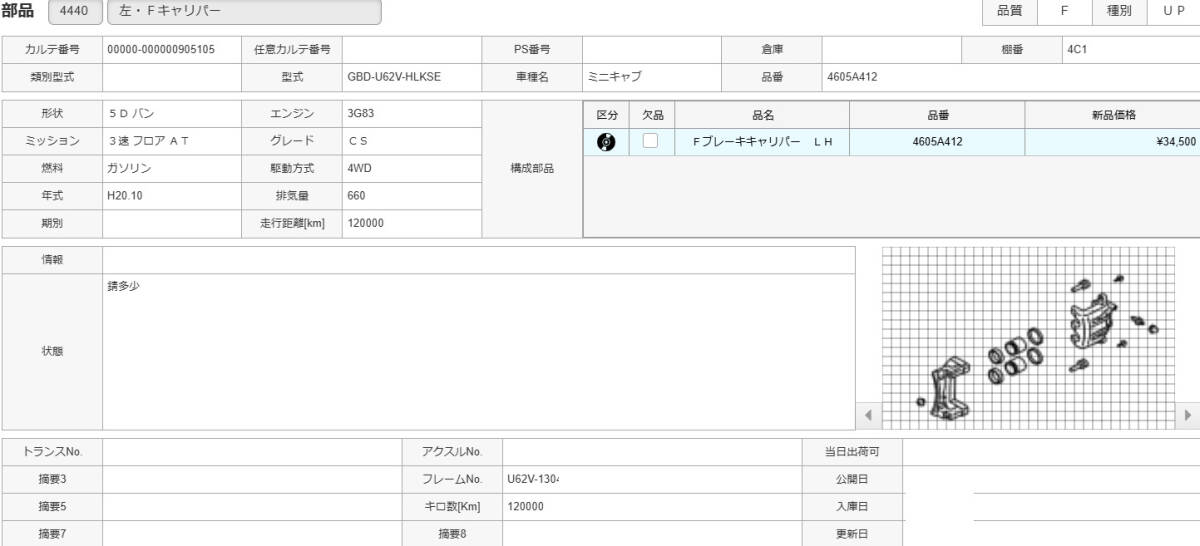The height and width of the screenshot is (546, 1200).
Task: Click the 種別 value UP
Action: (1174, 11)
